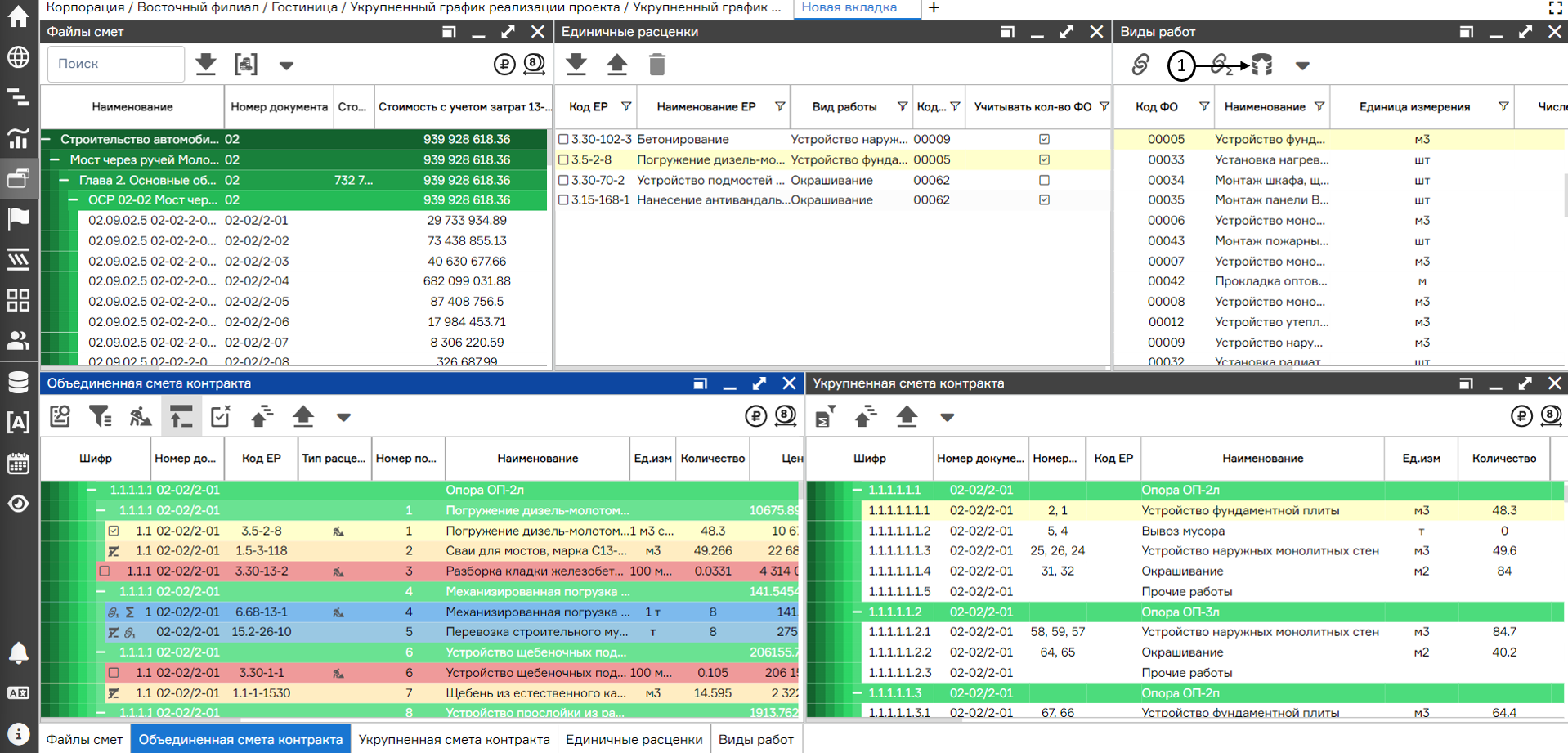Screen dimensions: 1568x753
Task: Select Вывоз мусора row in Укрупненная смета
Action: tap(1212, 531)
